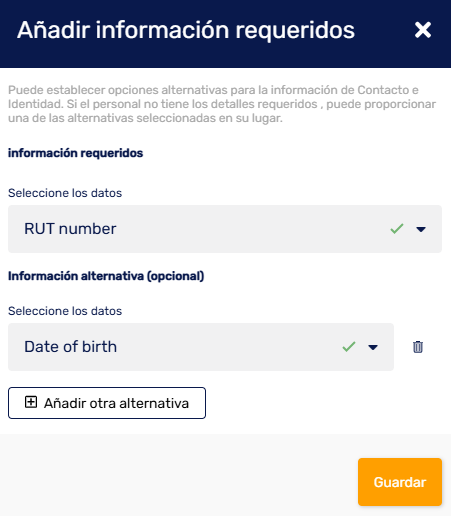Image resolution: width=451 pixels, height=516 pixels.
Task: Click the green checkmark in Date of birth field
Action: click(349, 347)
